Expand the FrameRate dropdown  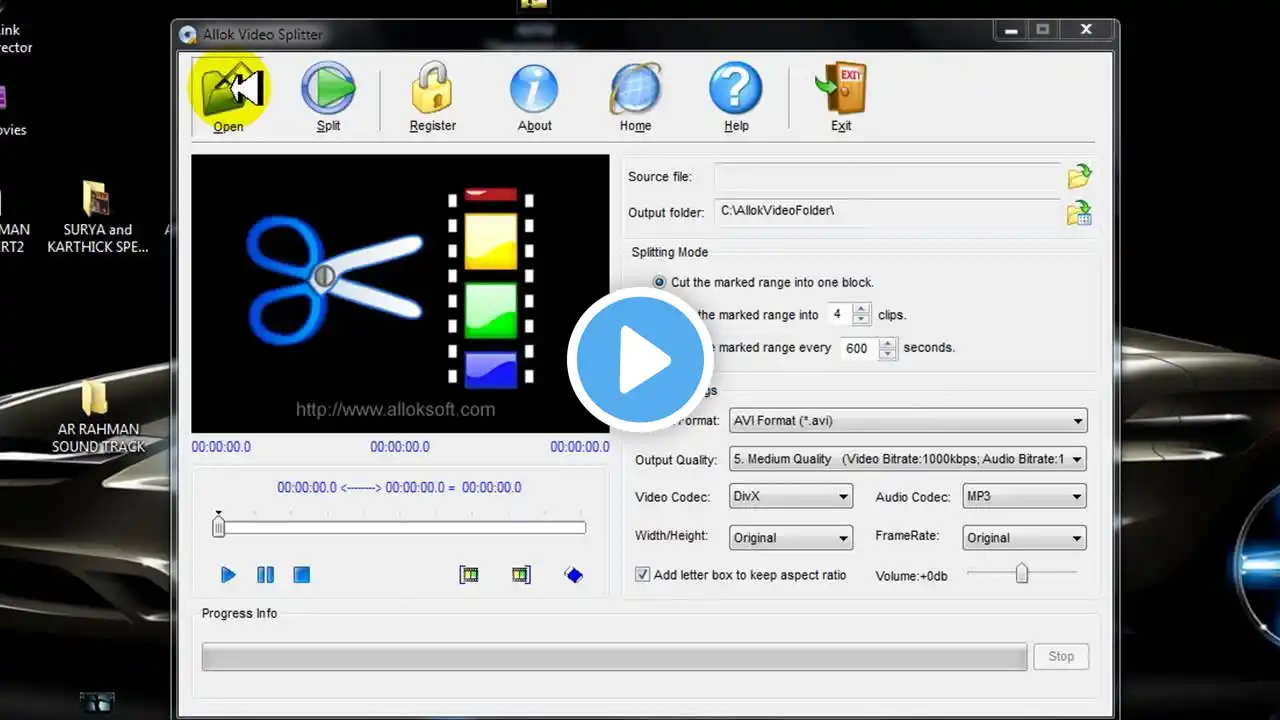click(1024, 538)
